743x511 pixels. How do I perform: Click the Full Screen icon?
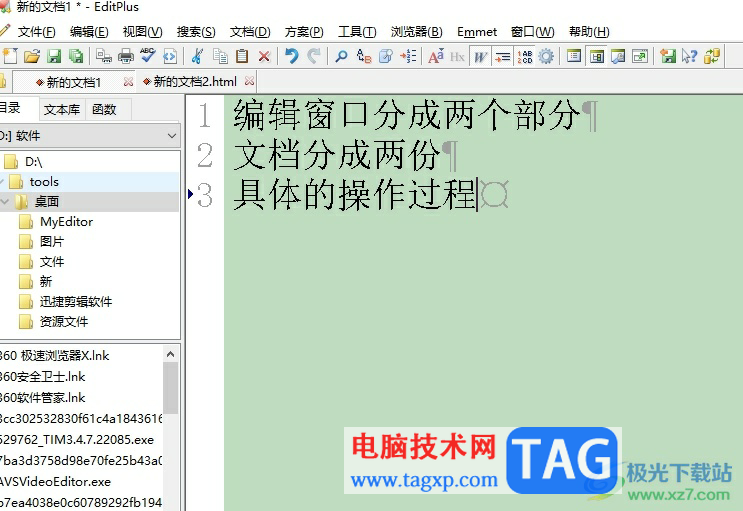click(x=640, y=56)
